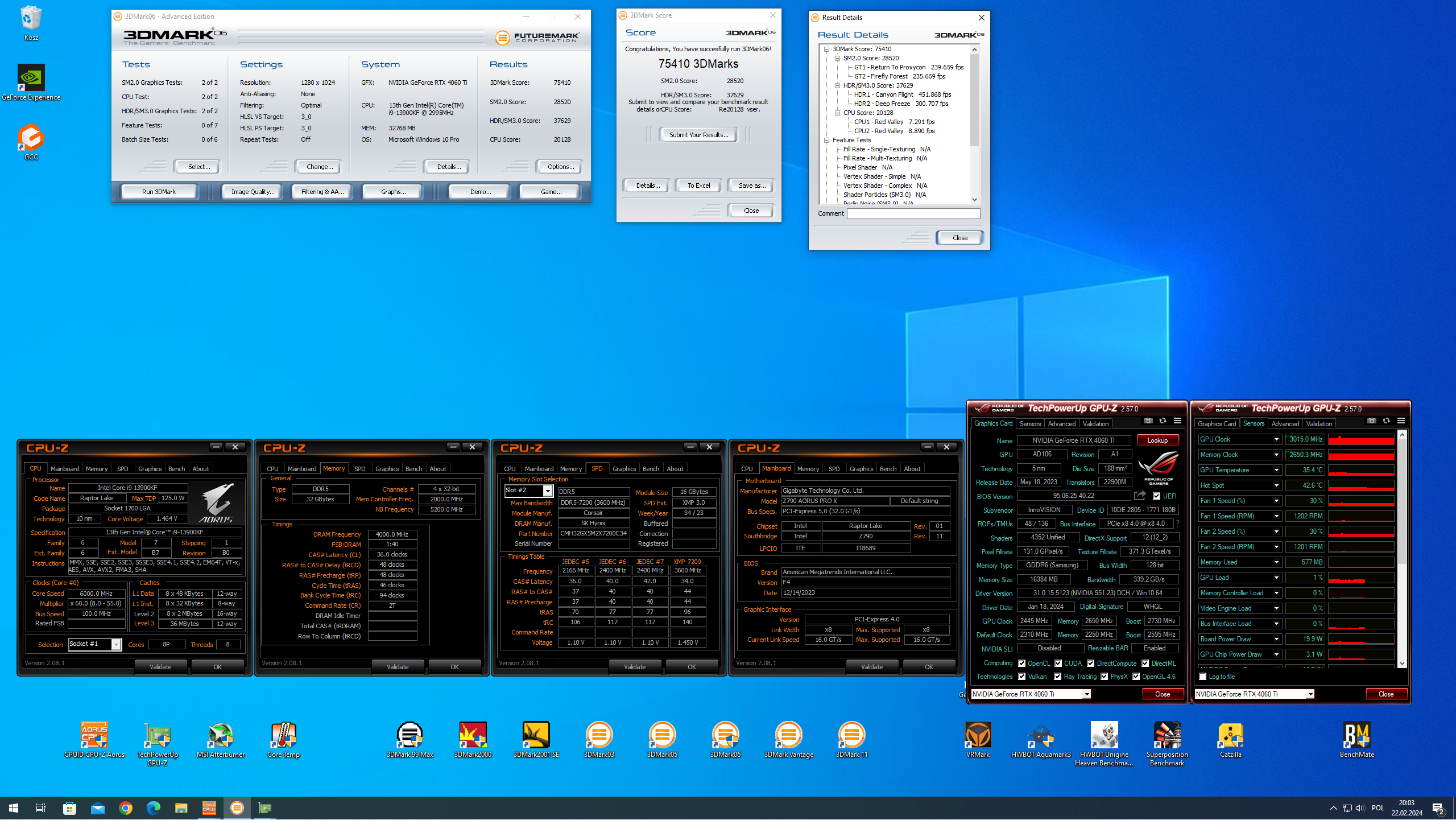
Task: Launch Core Temp shortcut
Action: click(x=283, y=740)
